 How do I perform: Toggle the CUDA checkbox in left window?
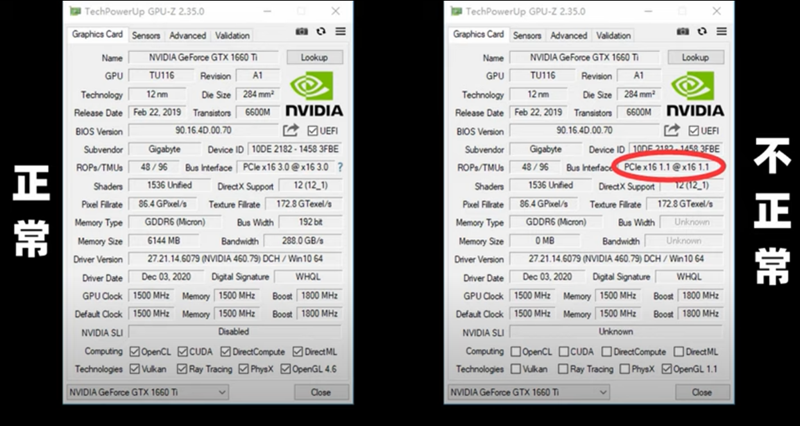pos(183,352)
